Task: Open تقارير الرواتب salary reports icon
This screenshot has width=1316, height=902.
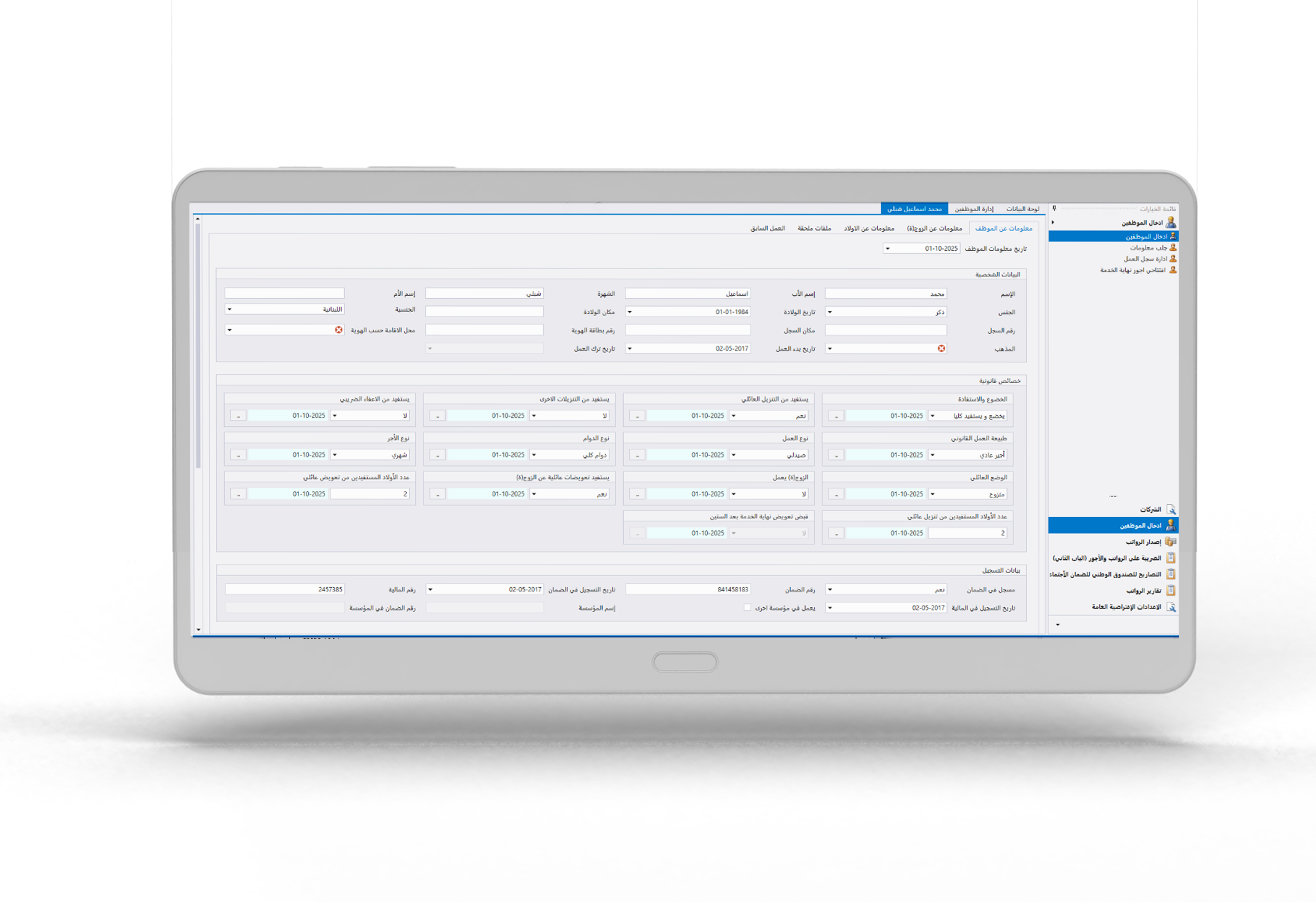Action: (1171, 590)
